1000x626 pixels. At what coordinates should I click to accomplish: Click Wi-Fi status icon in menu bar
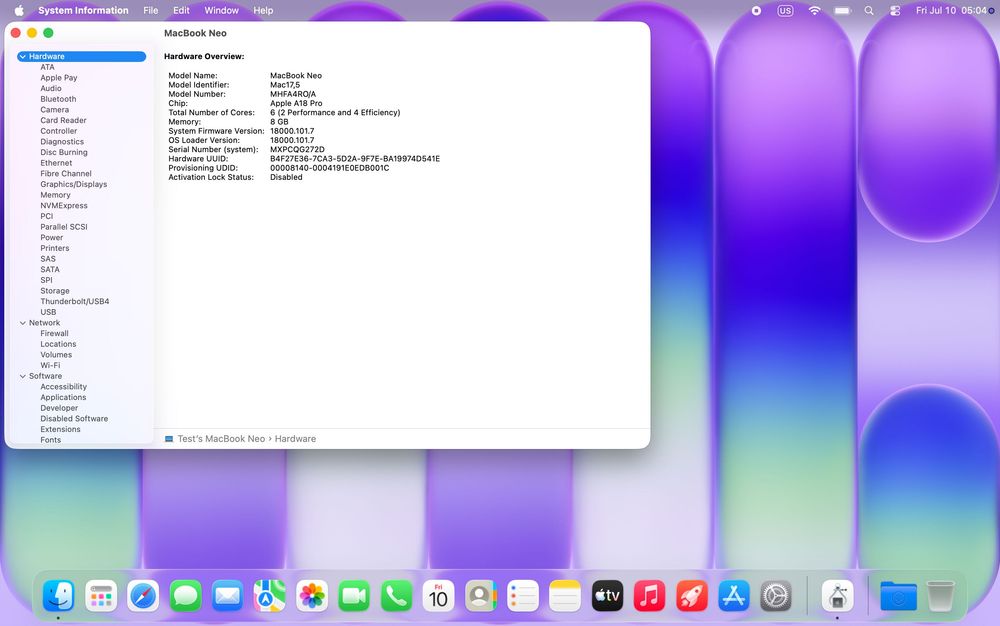814,10
